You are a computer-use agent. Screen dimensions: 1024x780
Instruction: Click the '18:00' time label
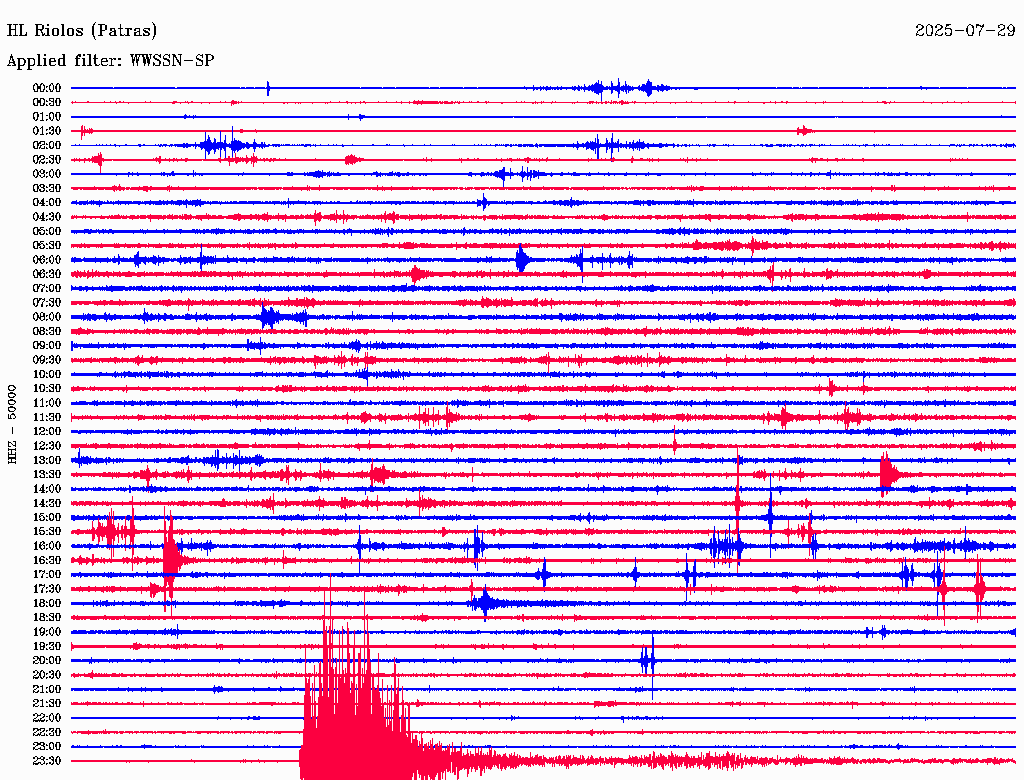[47, 604]
